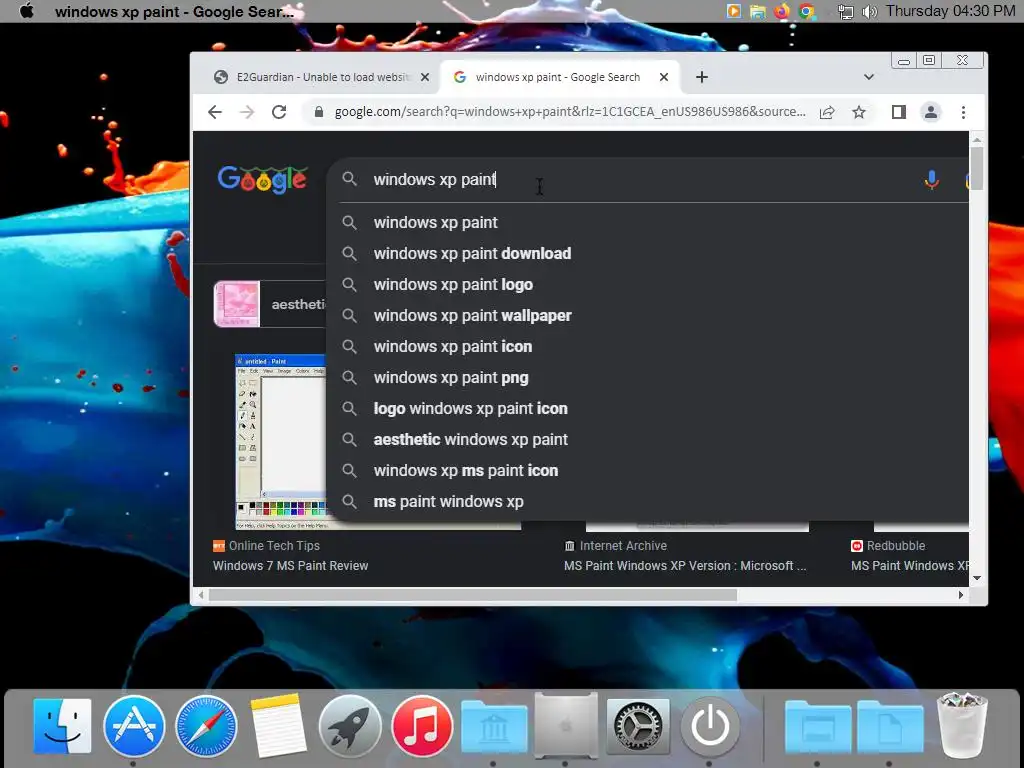Open the Chrome three-dot menu
The image size is (1024, 768).
click(x=963, y=112)
